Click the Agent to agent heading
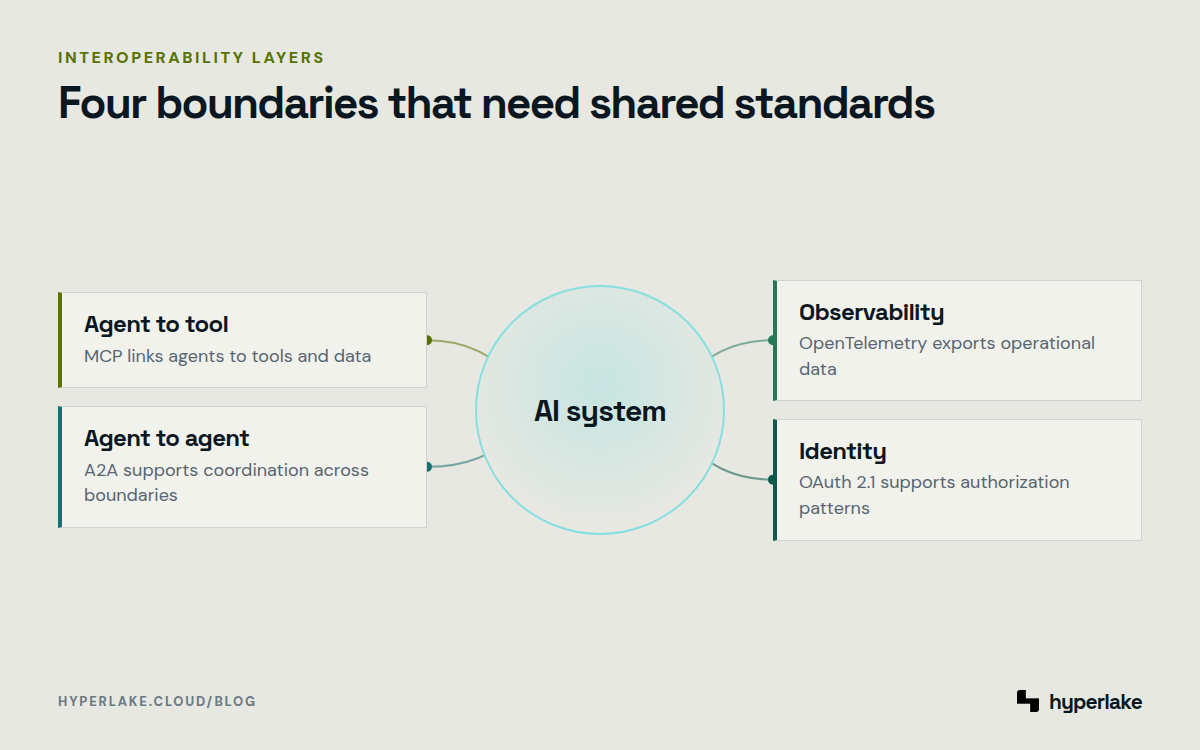Screen dimensions: 1200x750 point(167,438)
